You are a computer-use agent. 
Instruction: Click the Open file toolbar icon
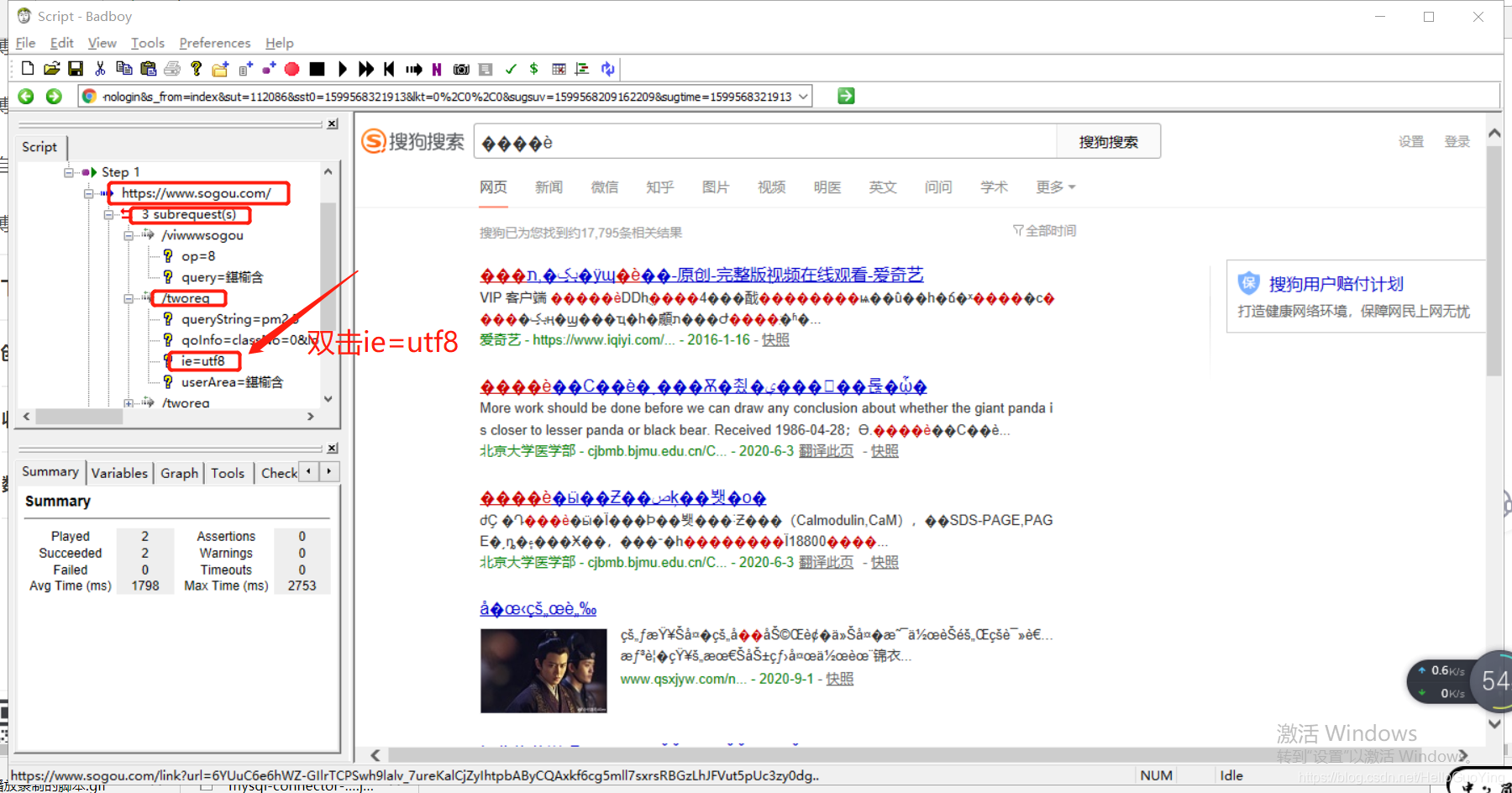coord(51,69)
